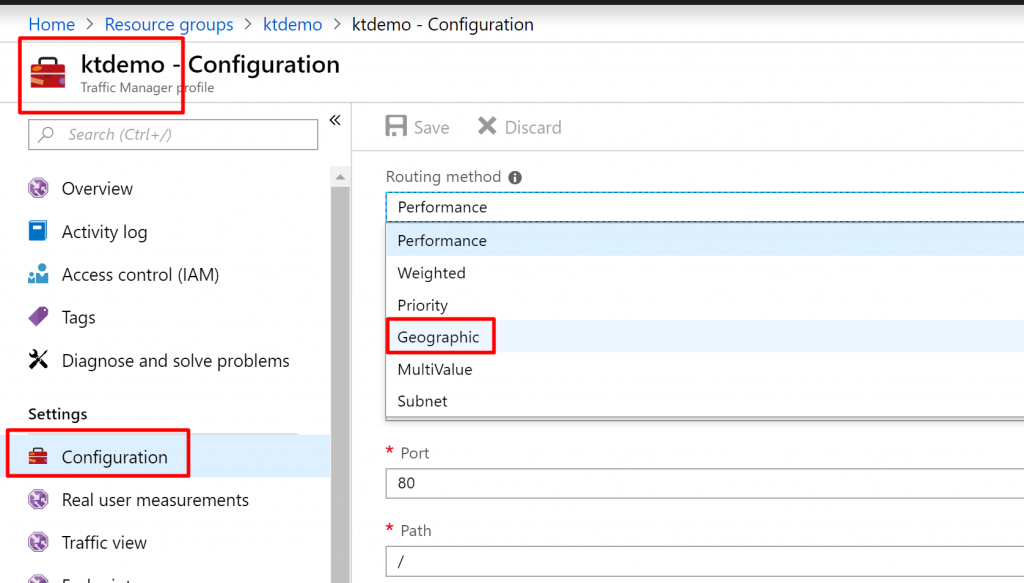Pick the MultiValue routing option

click(x=705, y=369)
